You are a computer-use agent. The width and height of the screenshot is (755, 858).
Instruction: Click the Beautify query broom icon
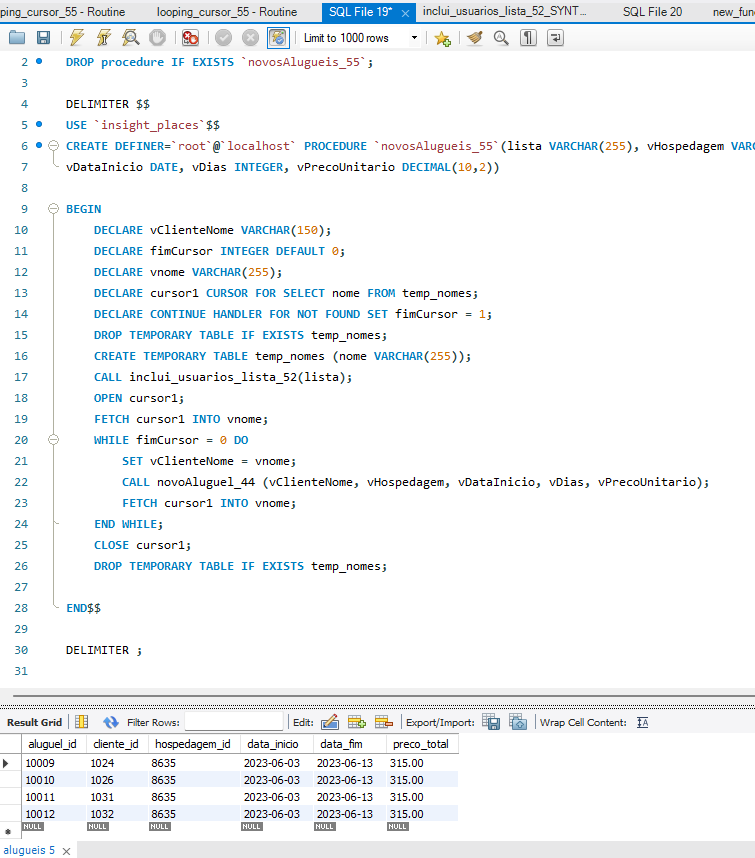click(475, 38)
